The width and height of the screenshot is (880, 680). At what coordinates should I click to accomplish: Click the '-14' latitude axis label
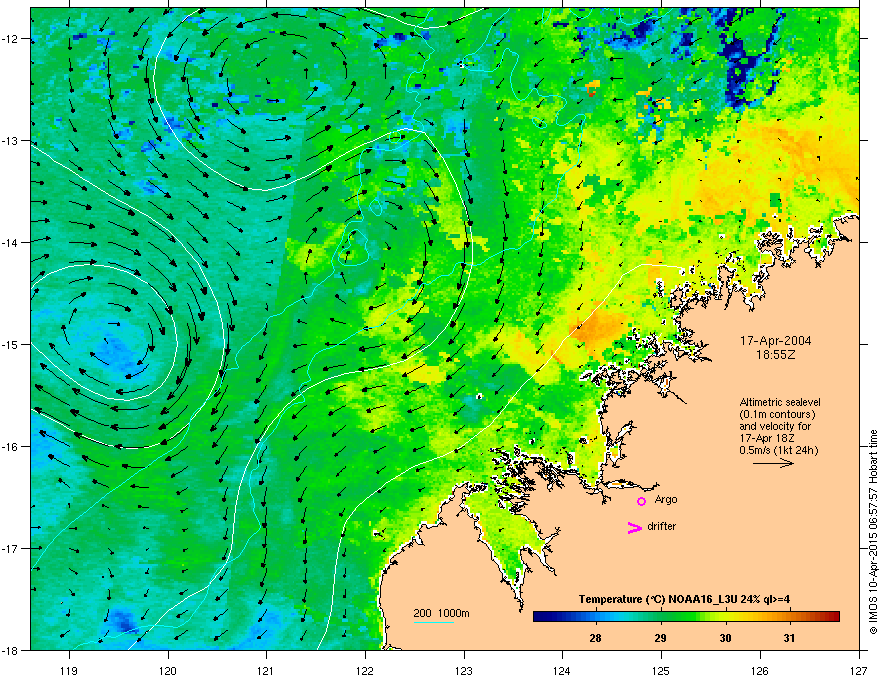click(x=11, y=242)
